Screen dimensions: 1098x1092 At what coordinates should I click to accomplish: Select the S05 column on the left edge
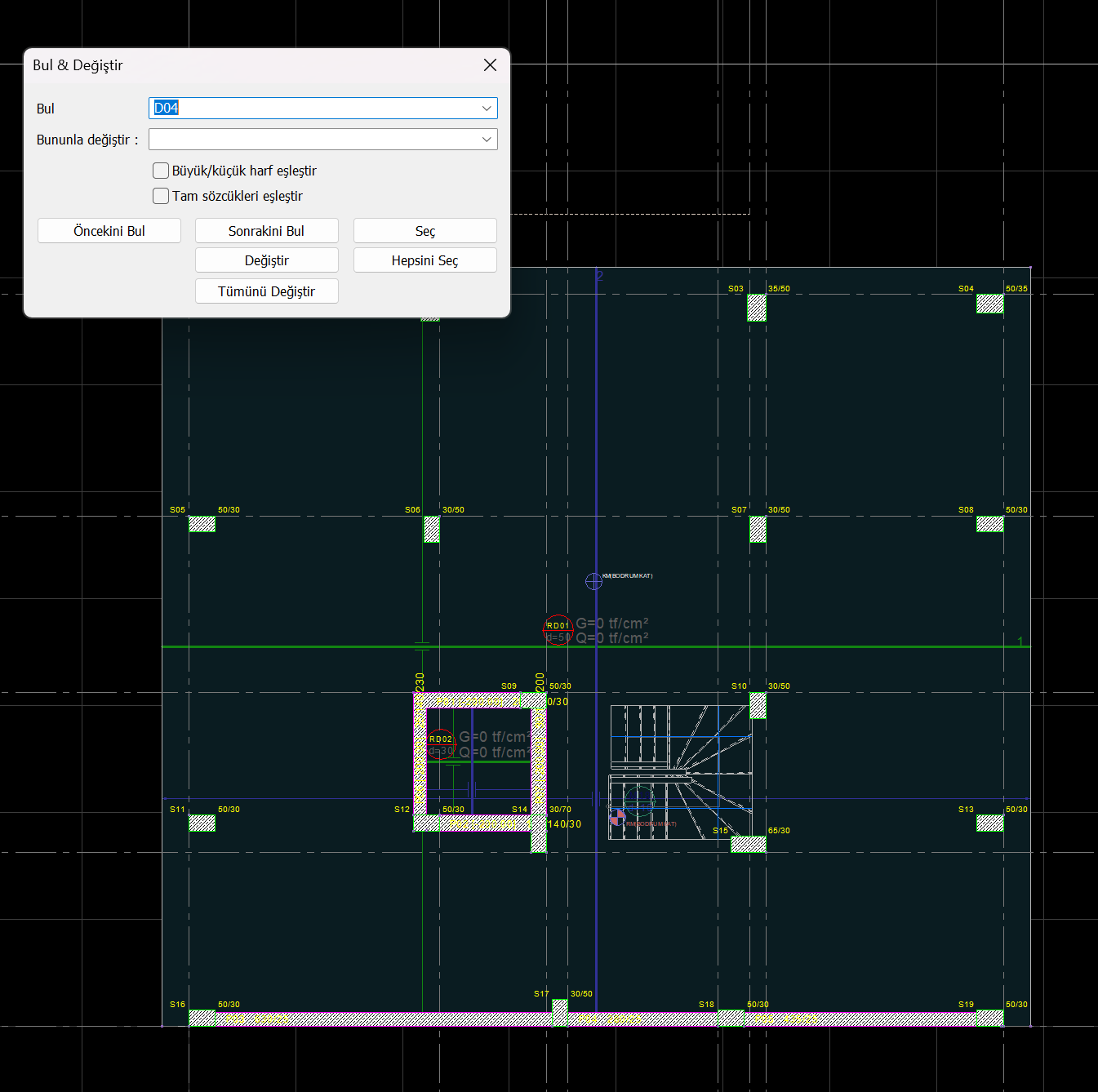tap(202, 524)
